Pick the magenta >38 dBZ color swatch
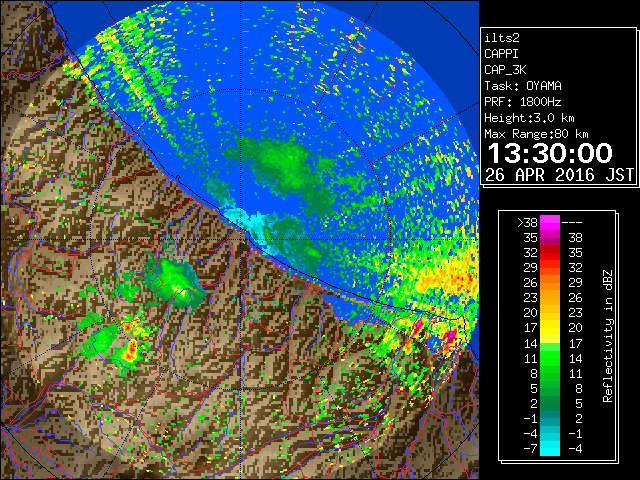The image size is (640, 480). click(550, 222)
